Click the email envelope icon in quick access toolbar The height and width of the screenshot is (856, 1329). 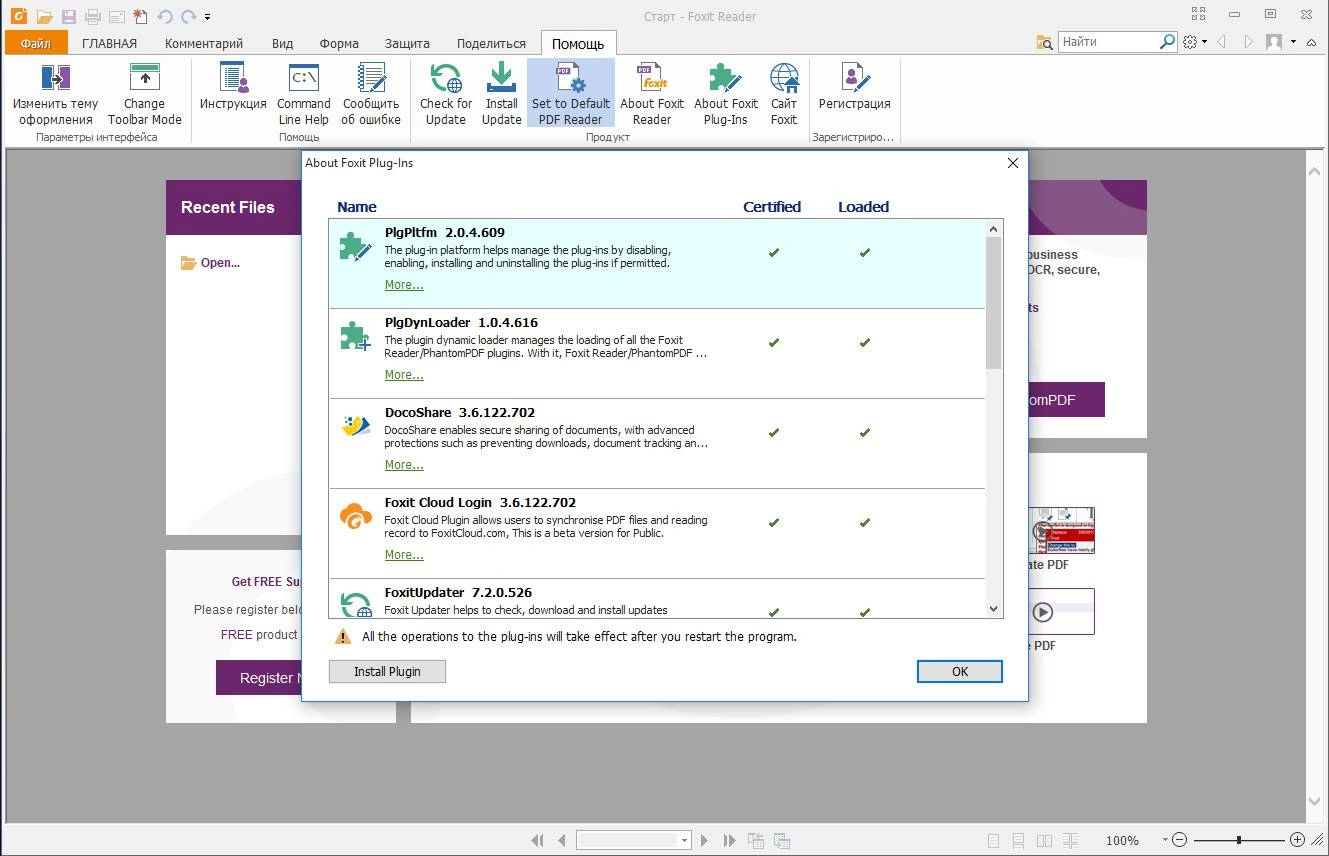116,17
